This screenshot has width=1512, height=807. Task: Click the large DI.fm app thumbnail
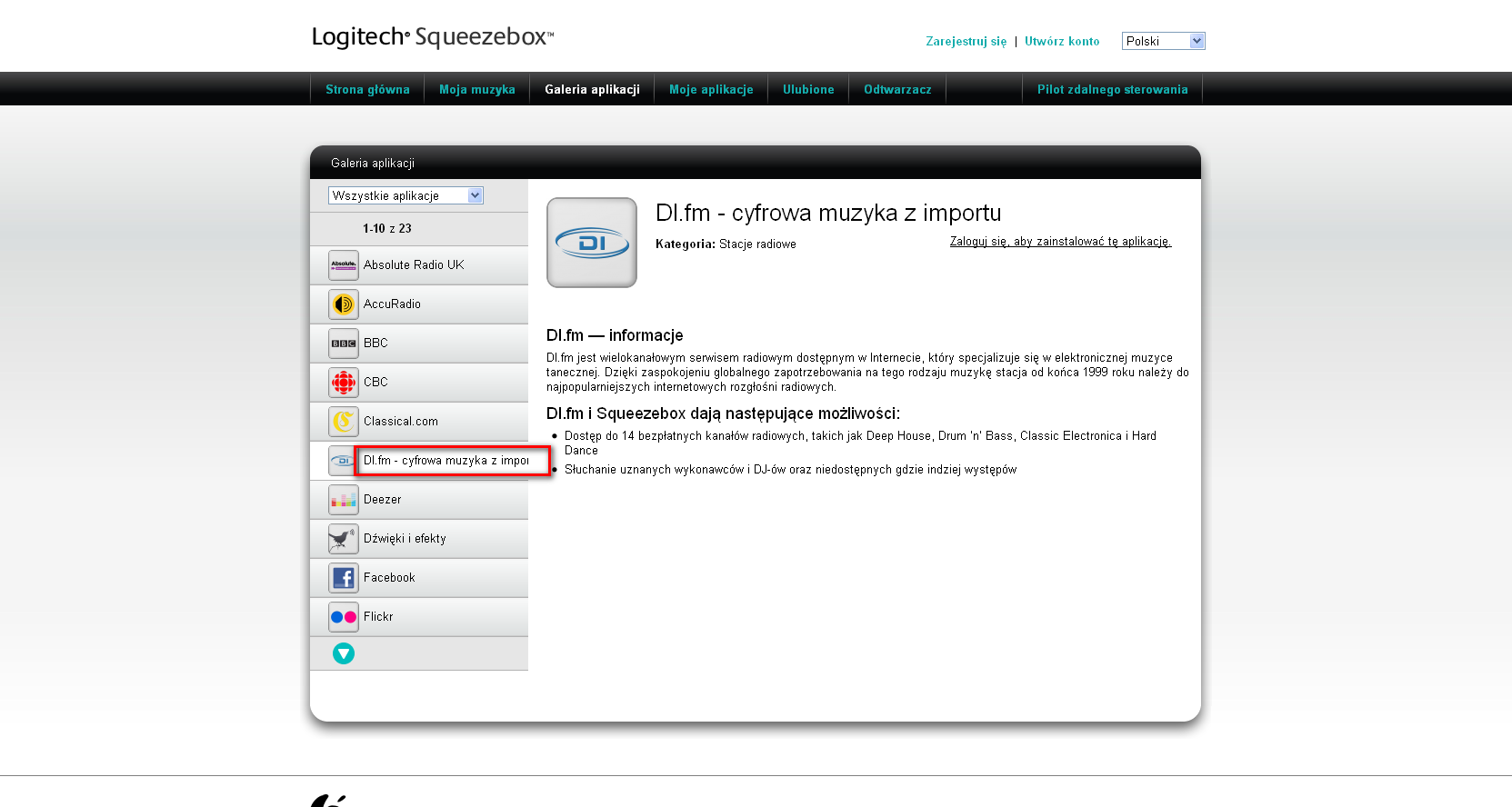(x=592, y=243)
